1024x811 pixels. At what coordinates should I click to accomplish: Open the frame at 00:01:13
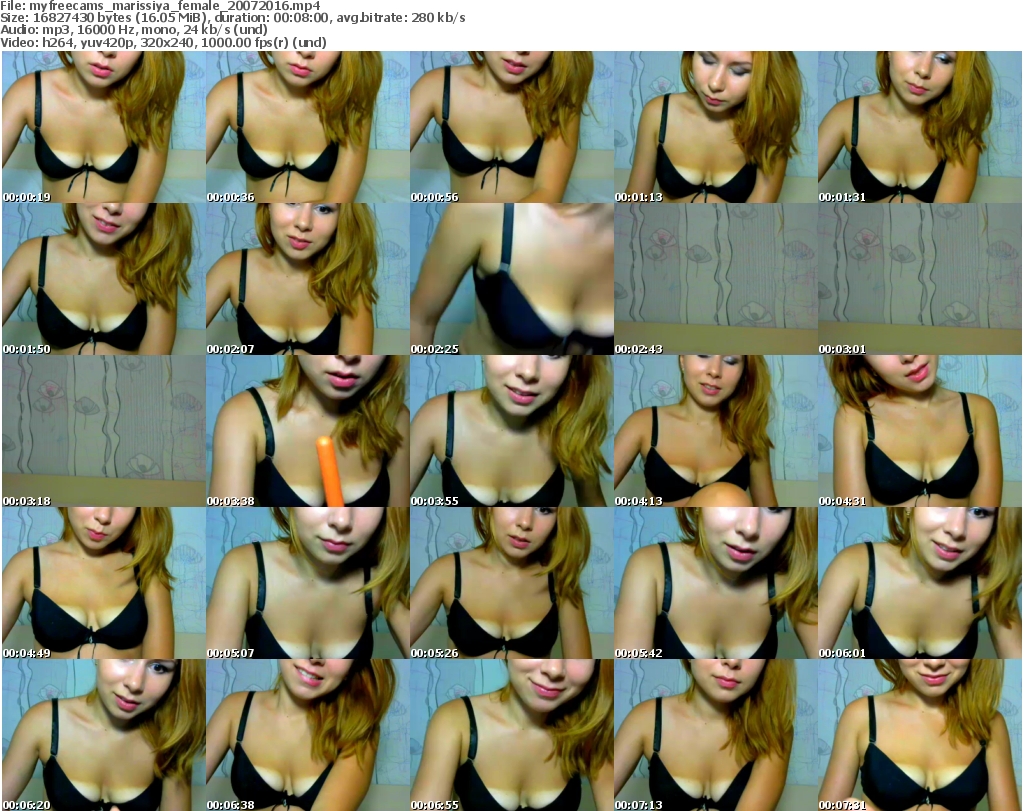click(x=716, y=127)
